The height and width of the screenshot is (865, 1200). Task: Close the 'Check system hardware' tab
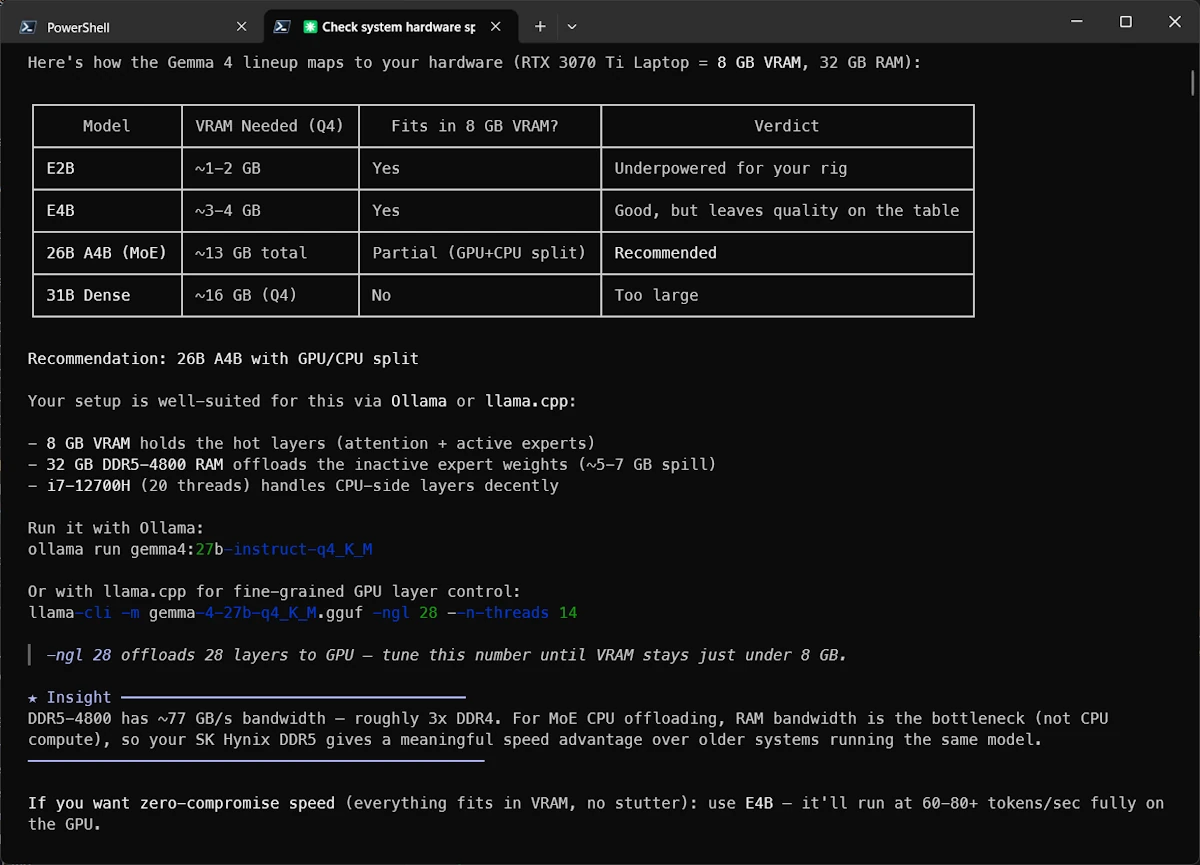pyautogui.click(x=498, y=27)
